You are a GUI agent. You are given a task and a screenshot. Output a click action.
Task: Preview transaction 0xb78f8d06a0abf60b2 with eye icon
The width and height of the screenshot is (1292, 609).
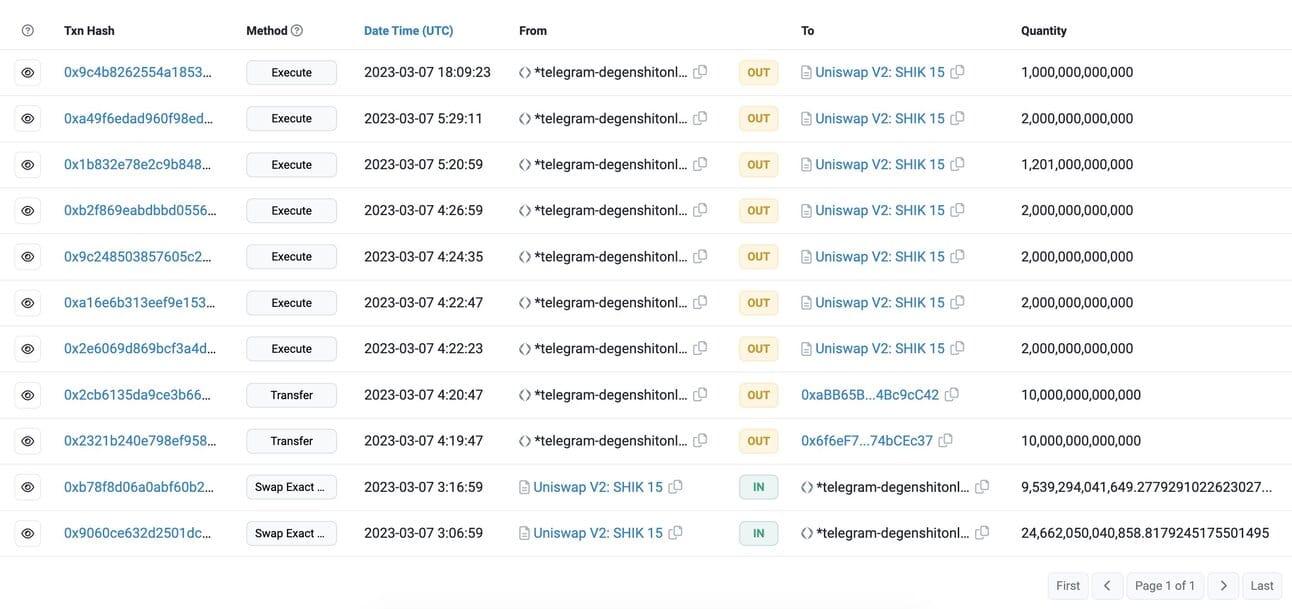coord(28,487)
